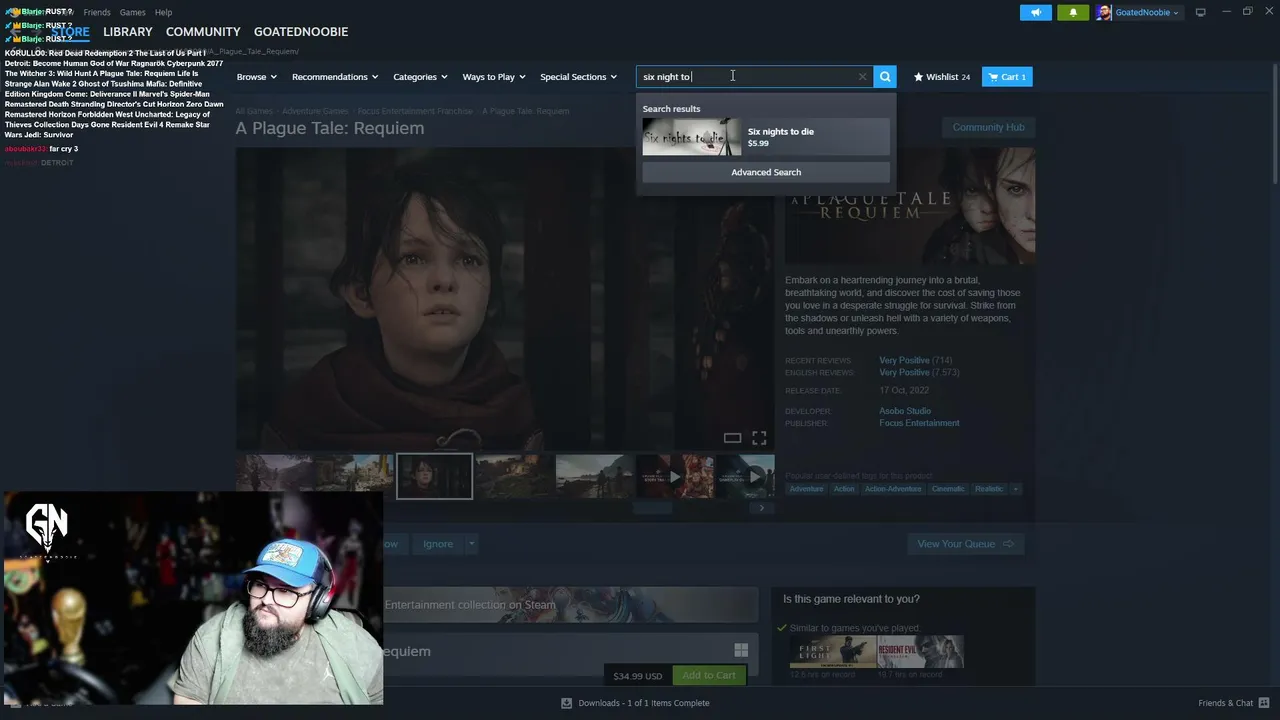Open the announcements megaphone icon
This screenshot has width=1280, height=720.
coord(1036,12)
